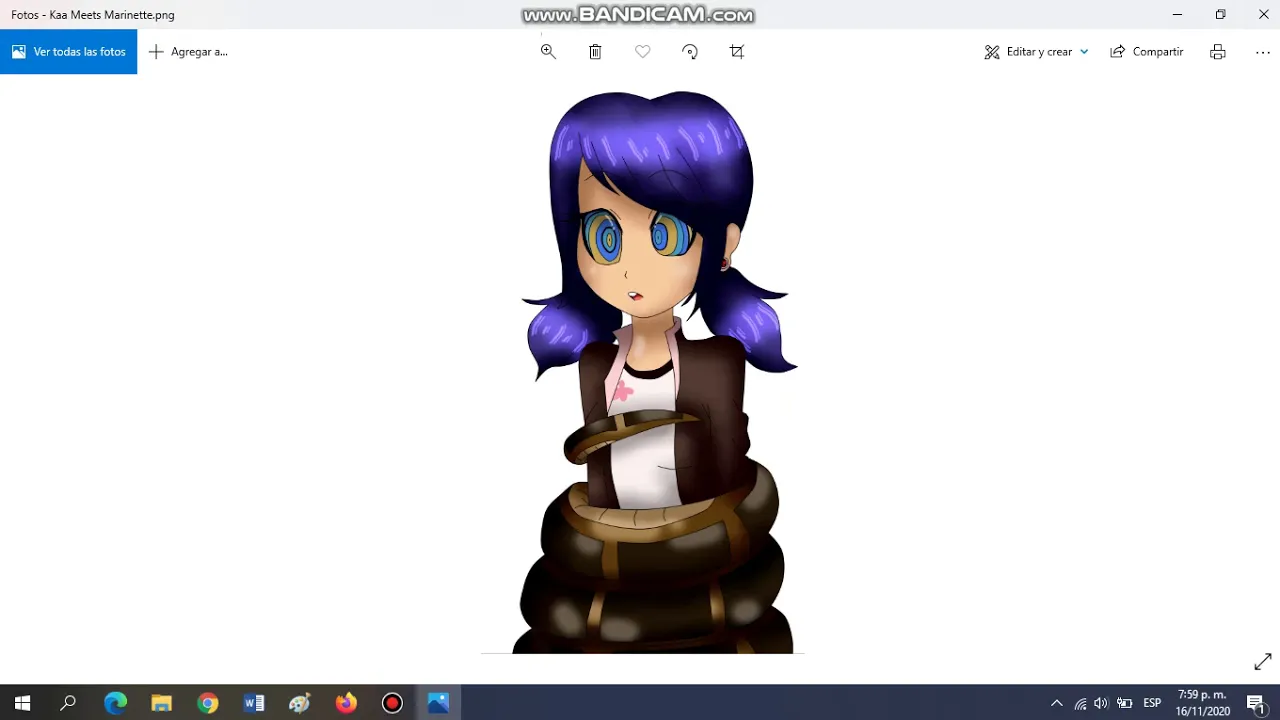The image size is (1280, 720).
Task: Open the crop tool icon
Action: pyautogui.click(x=737, y=52)
